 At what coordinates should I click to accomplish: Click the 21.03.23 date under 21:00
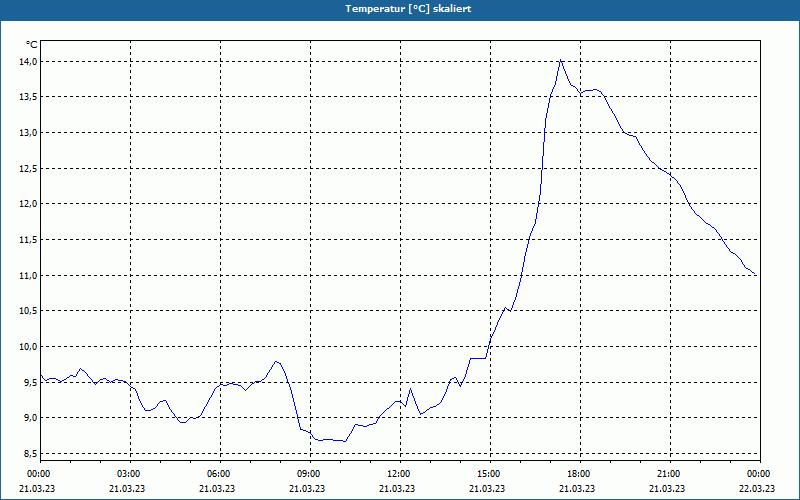pos(667,489)
